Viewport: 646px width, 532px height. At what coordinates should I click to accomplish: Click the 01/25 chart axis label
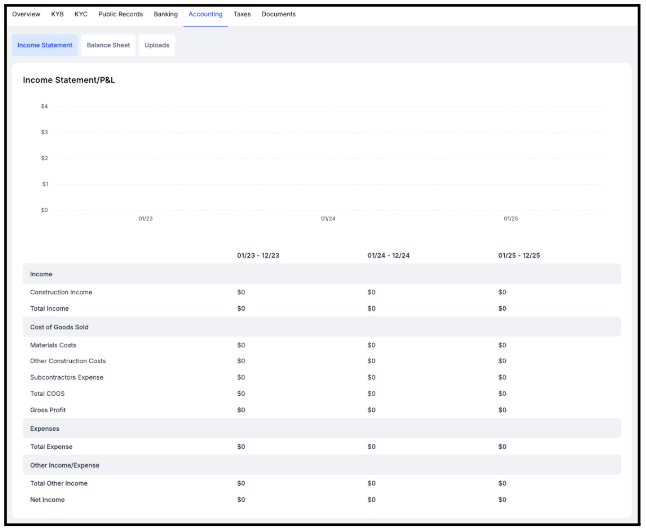pos(511,219)
